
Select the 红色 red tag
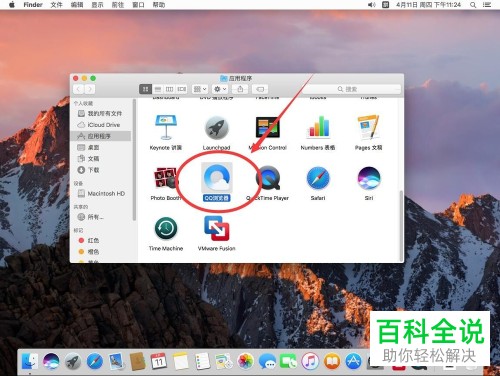pyautogui.click(x=101, y=240)
